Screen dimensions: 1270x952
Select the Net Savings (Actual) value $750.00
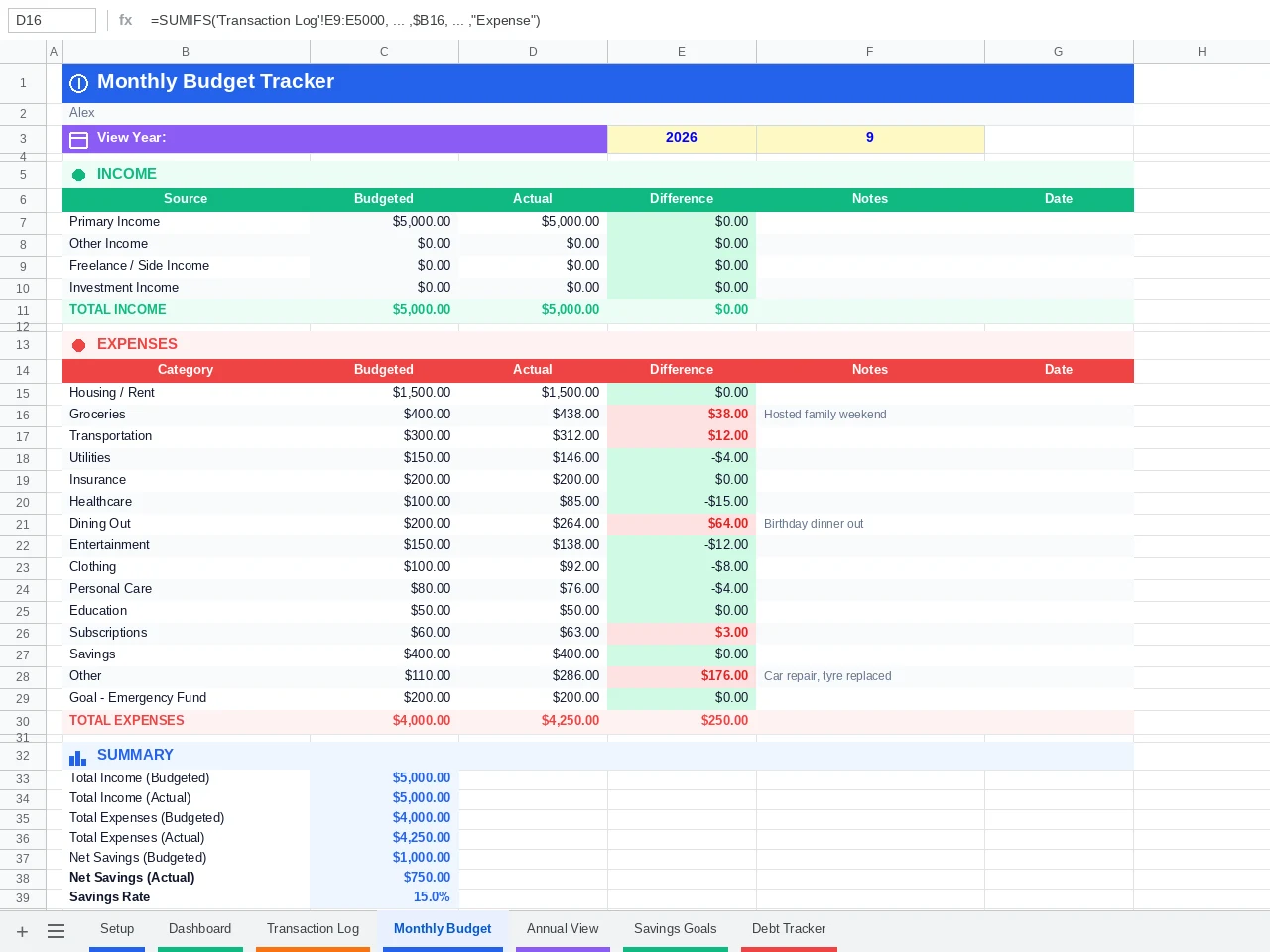[x=384, y=878]
